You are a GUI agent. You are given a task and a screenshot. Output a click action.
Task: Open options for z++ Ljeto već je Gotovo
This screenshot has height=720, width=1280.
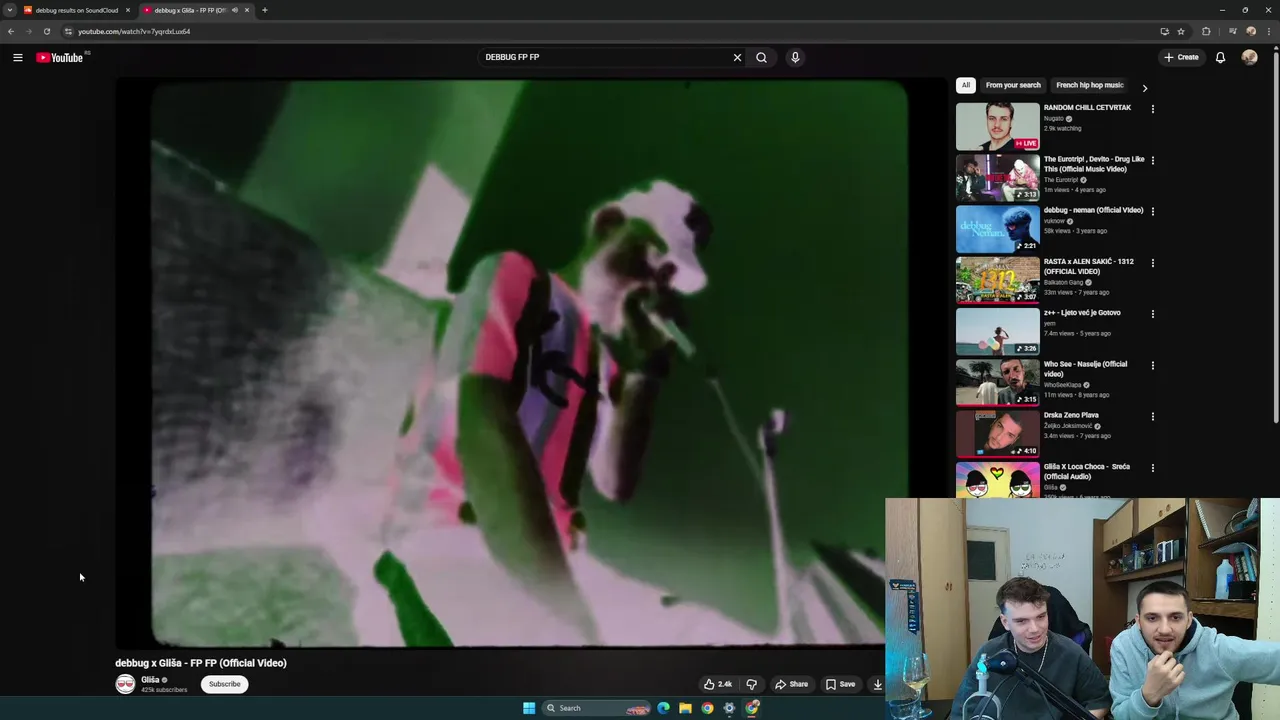click(1152, 314)
